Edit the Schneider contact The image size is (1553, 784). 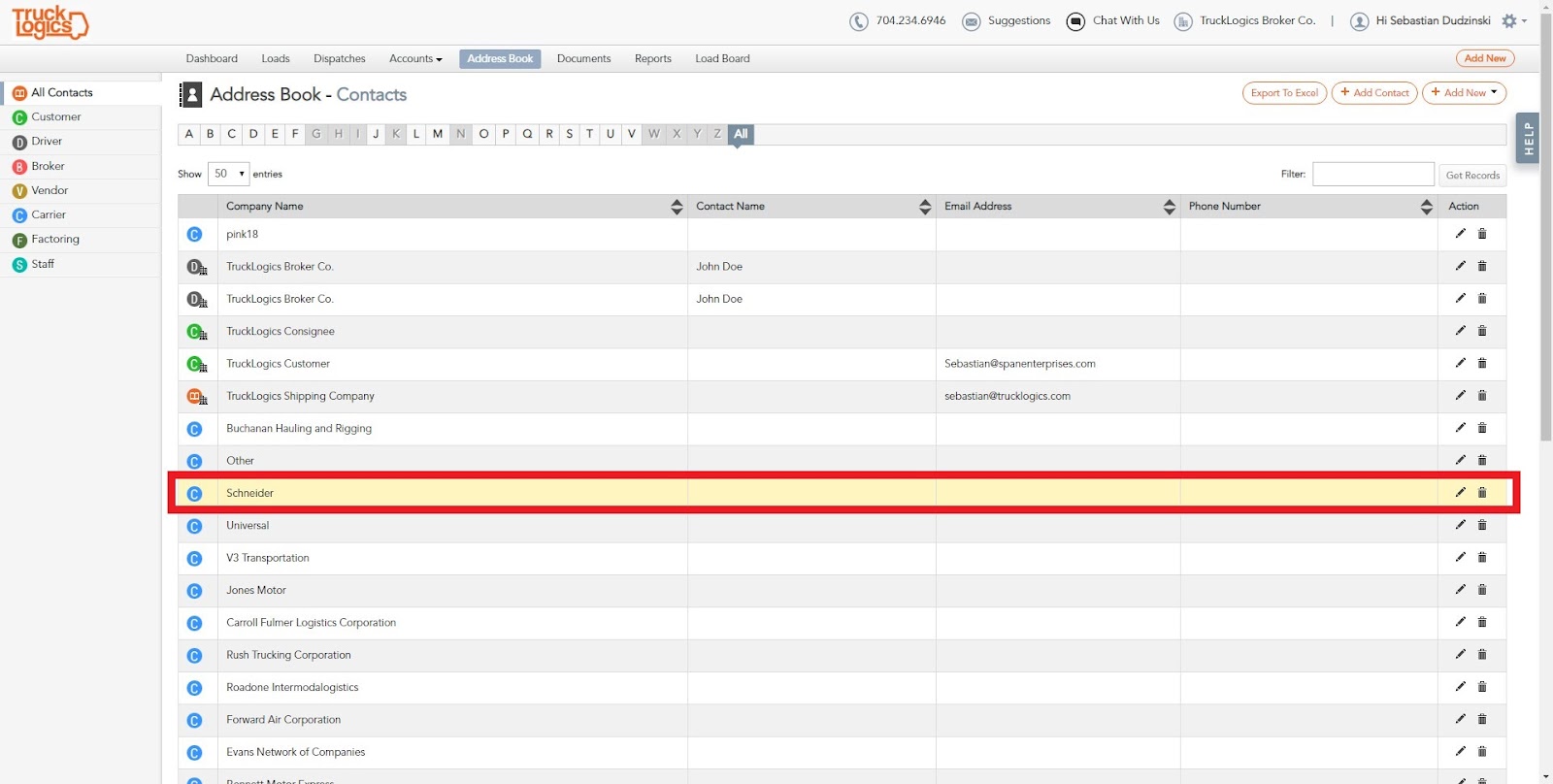[x=1460, y=492]
